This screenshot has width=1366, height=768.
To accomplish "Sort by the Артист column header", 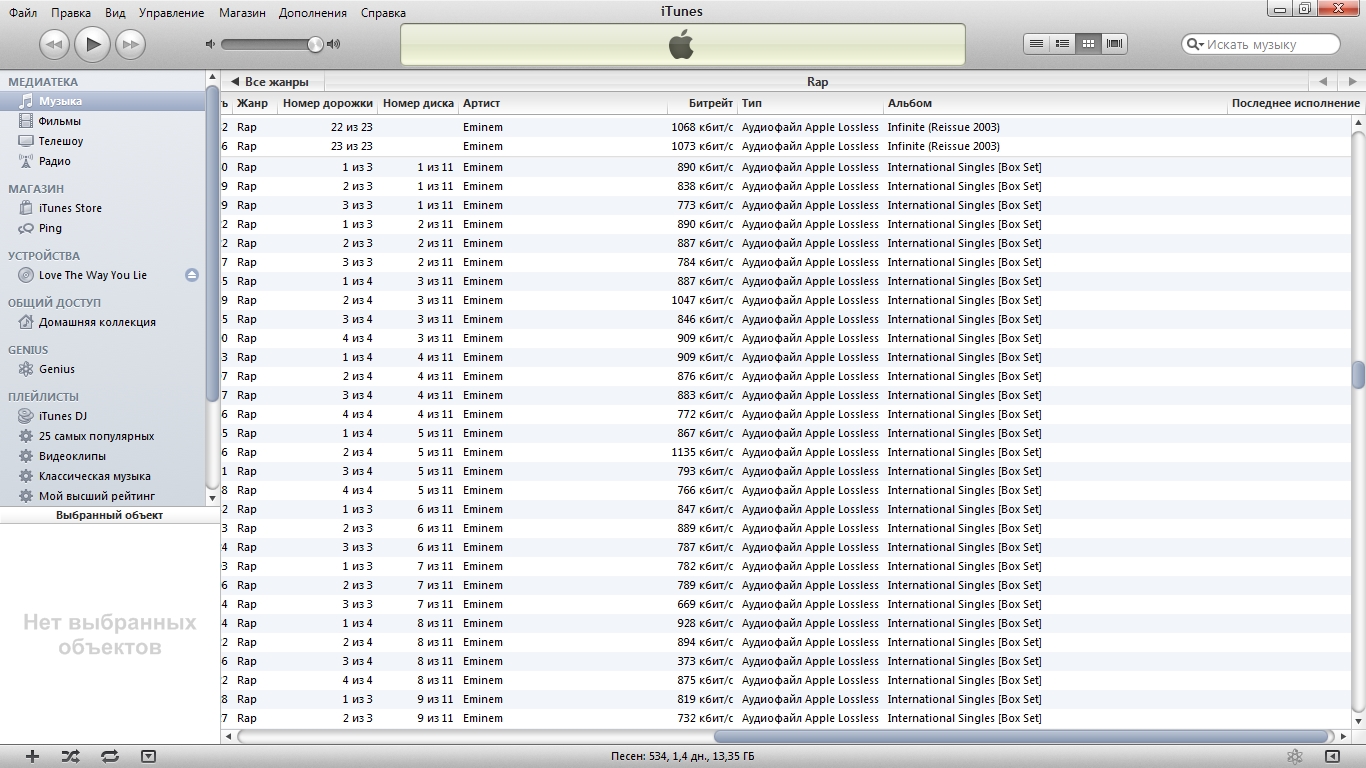I will tap(563, 103).
